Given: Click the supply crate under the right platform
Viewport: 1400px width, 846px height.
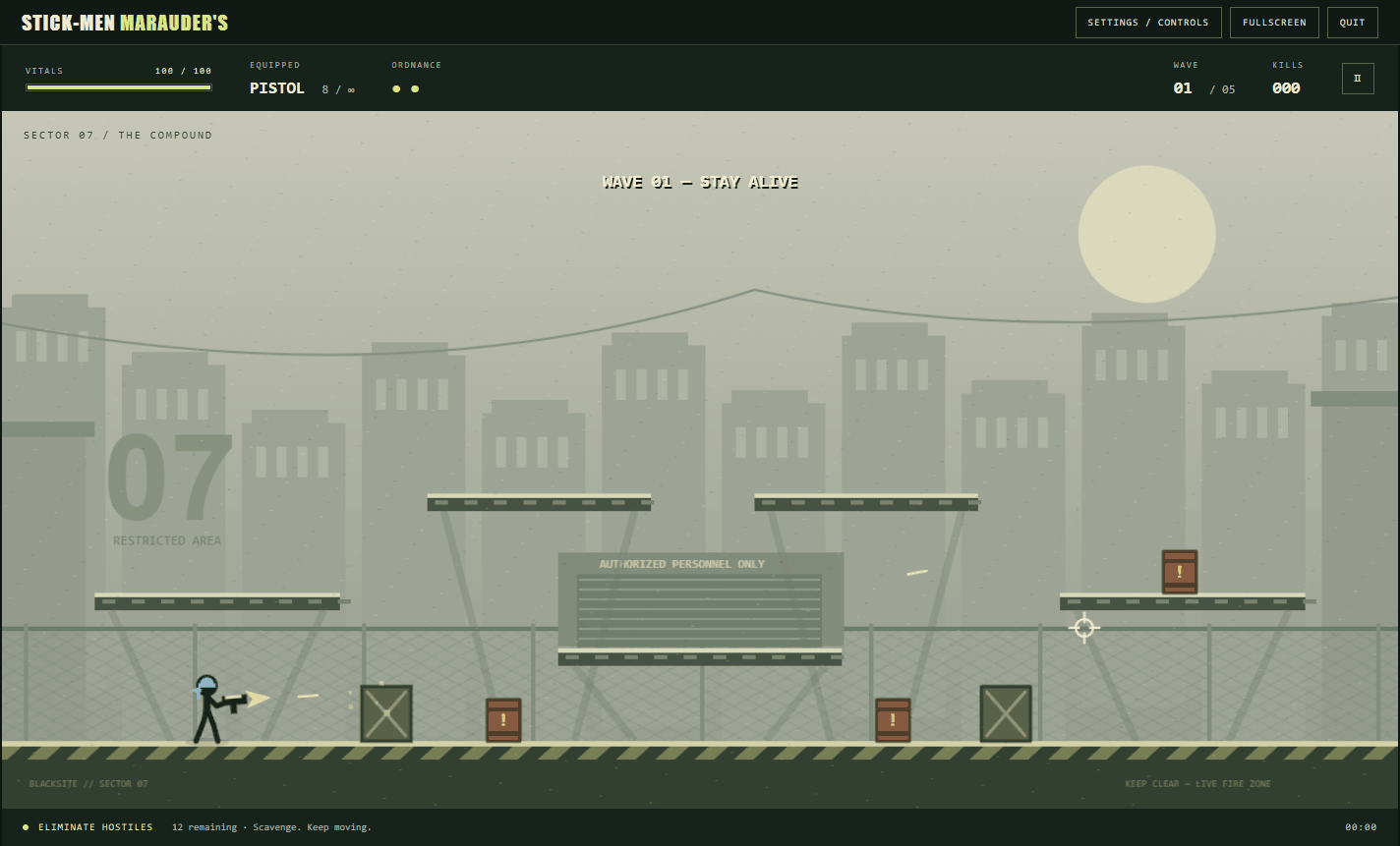Looking at the screenshot, I should point(1006,713).
